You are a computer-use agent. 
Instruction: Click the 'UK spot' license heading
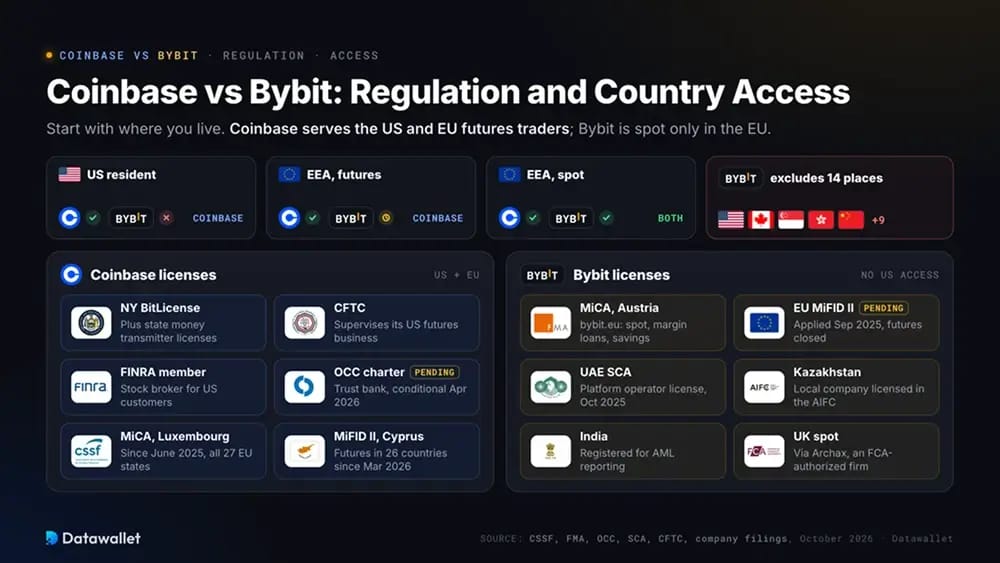coord(816,437)
